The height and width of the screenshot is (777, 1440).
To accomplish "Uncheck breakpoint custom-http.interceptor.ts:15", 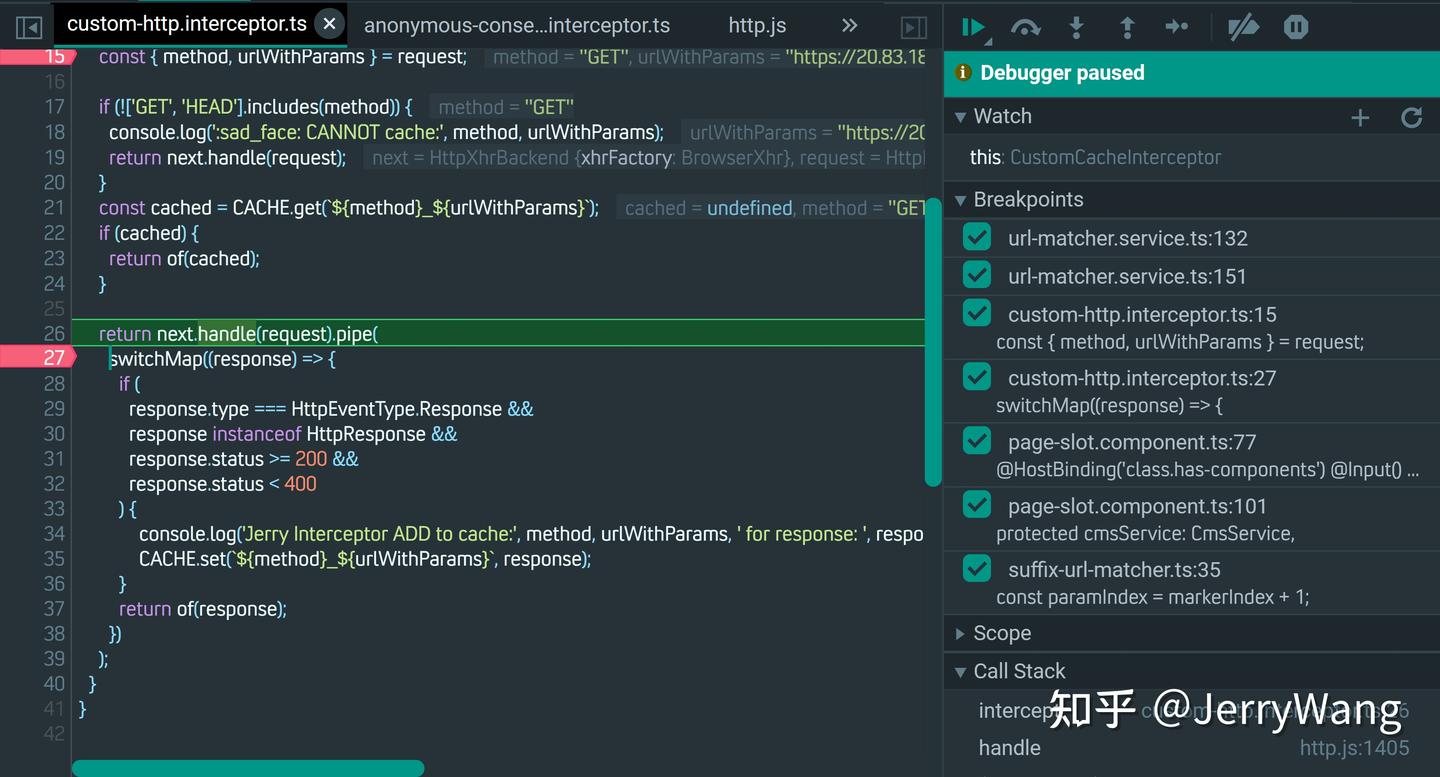I will (x=977, y=313).
